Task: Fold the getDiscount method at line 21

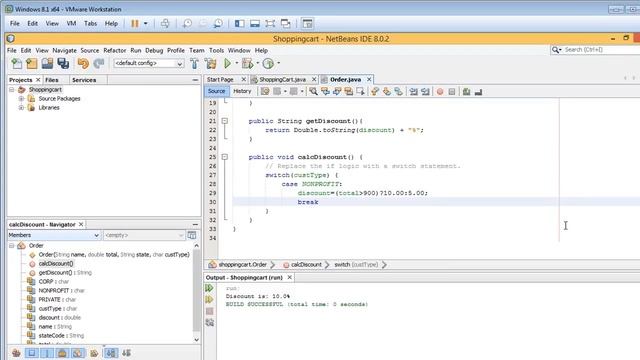Action: (x=224, y=121)
